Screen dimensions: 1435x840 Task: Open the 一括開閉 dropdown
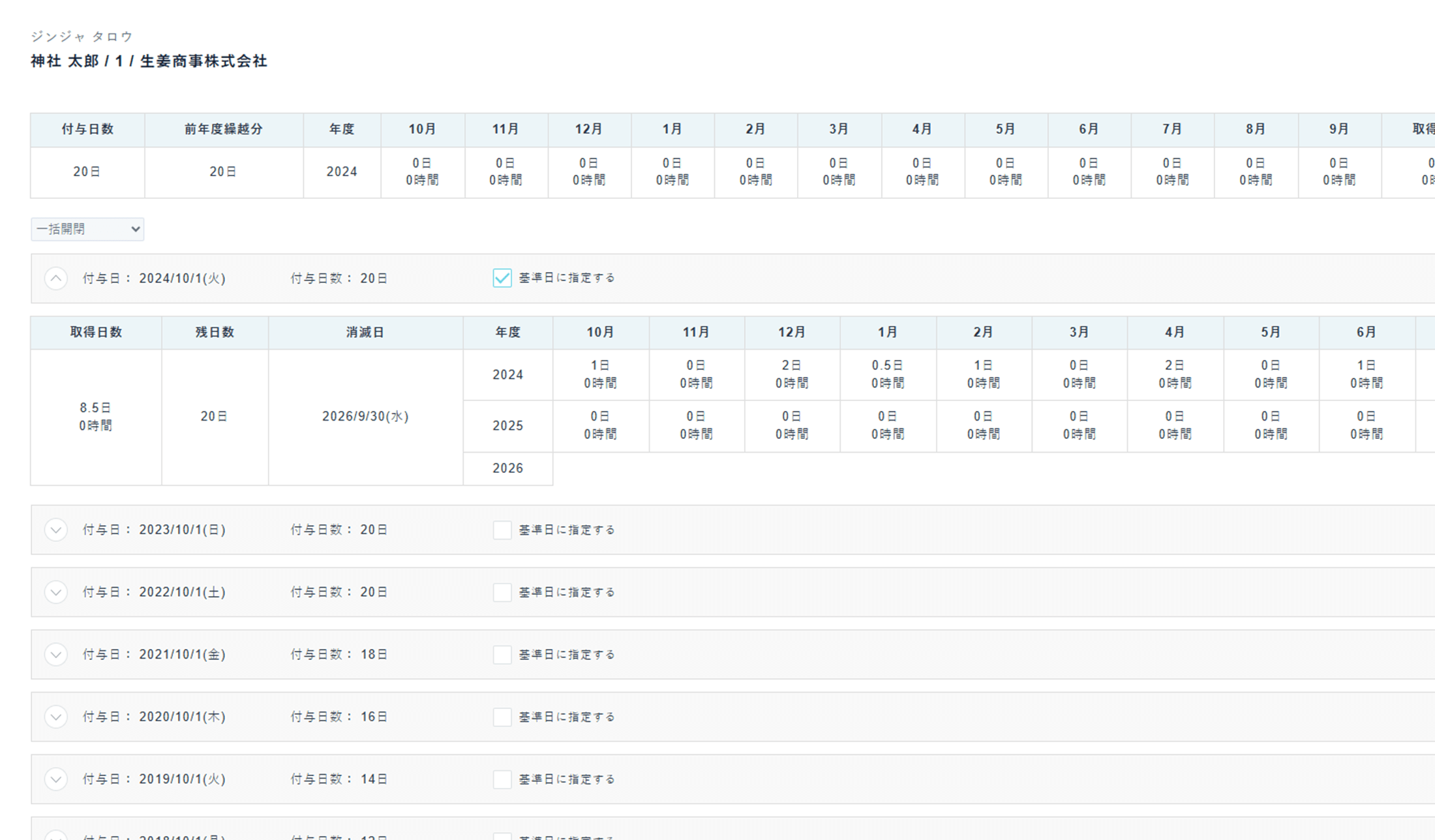pyautogui.click(x=87, y=229)
